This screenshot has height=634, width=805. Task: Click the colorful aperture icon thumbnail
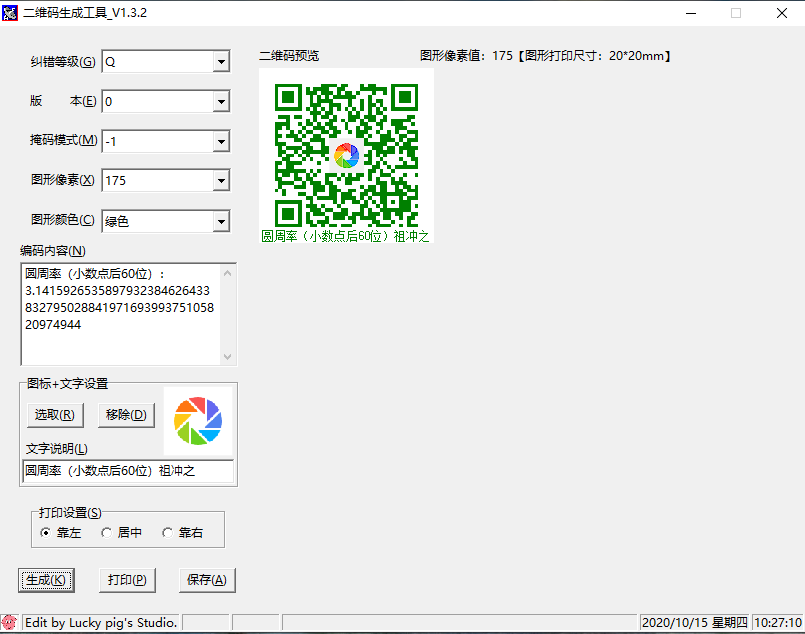coord(198,421)
